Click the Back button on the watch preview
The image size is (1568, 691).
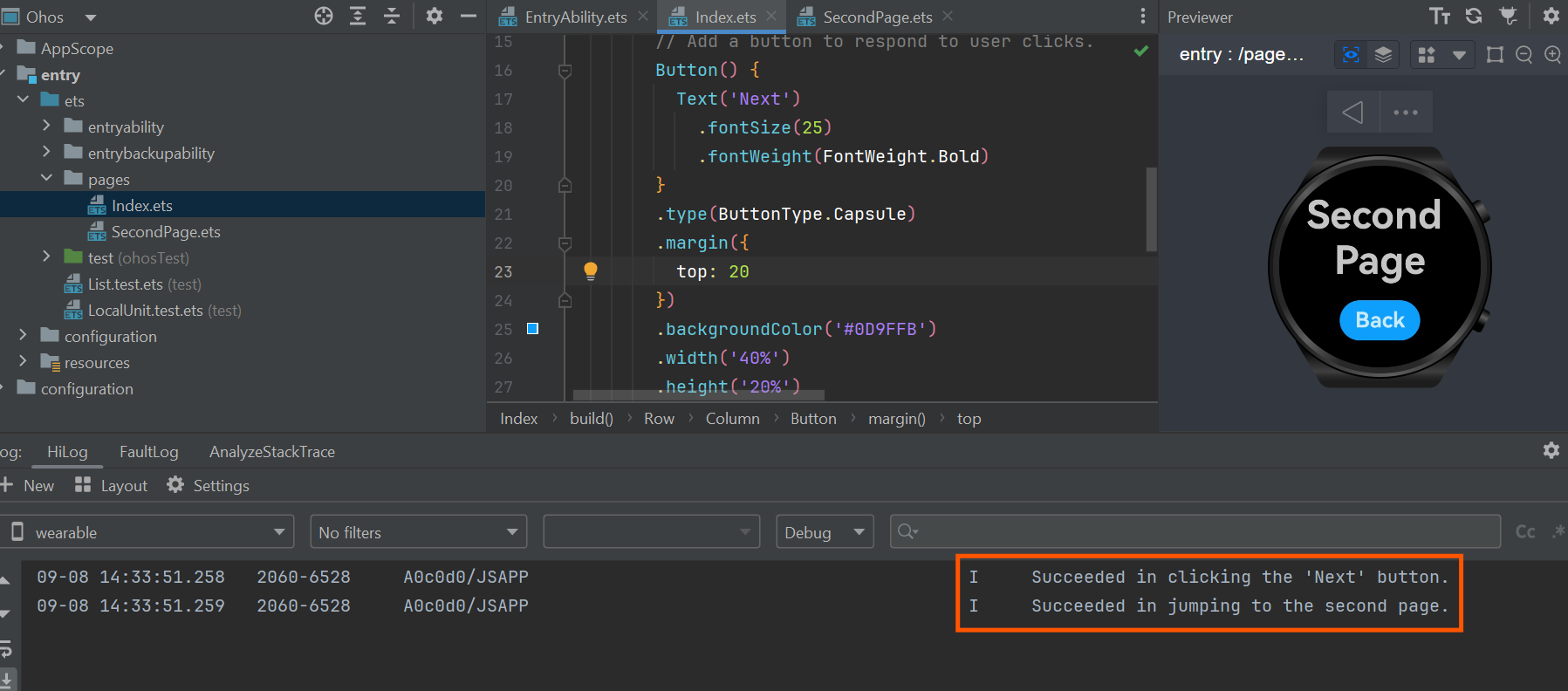click(1380, 320)
